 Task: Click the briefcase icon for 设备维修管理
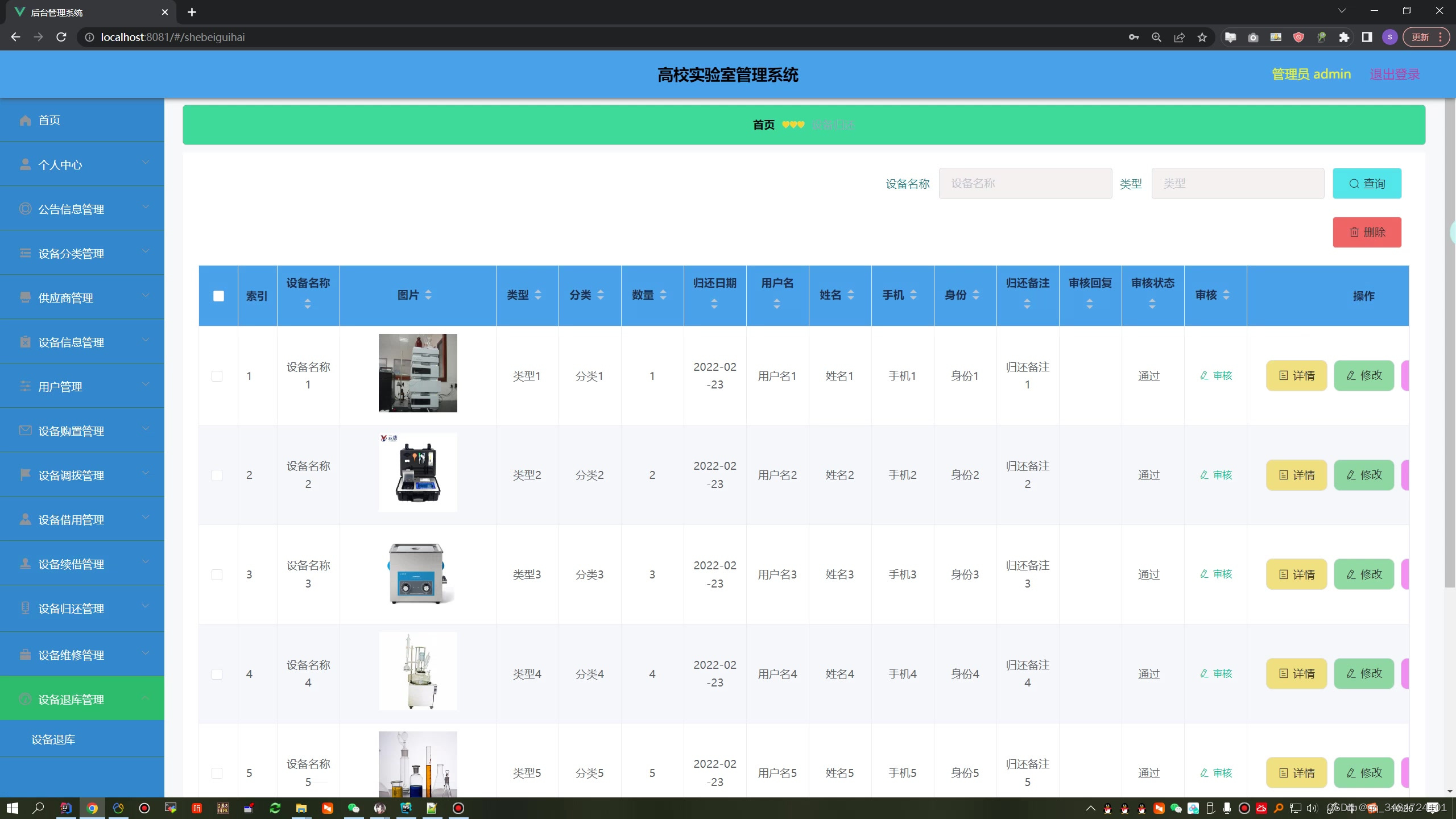click(25, 654)
